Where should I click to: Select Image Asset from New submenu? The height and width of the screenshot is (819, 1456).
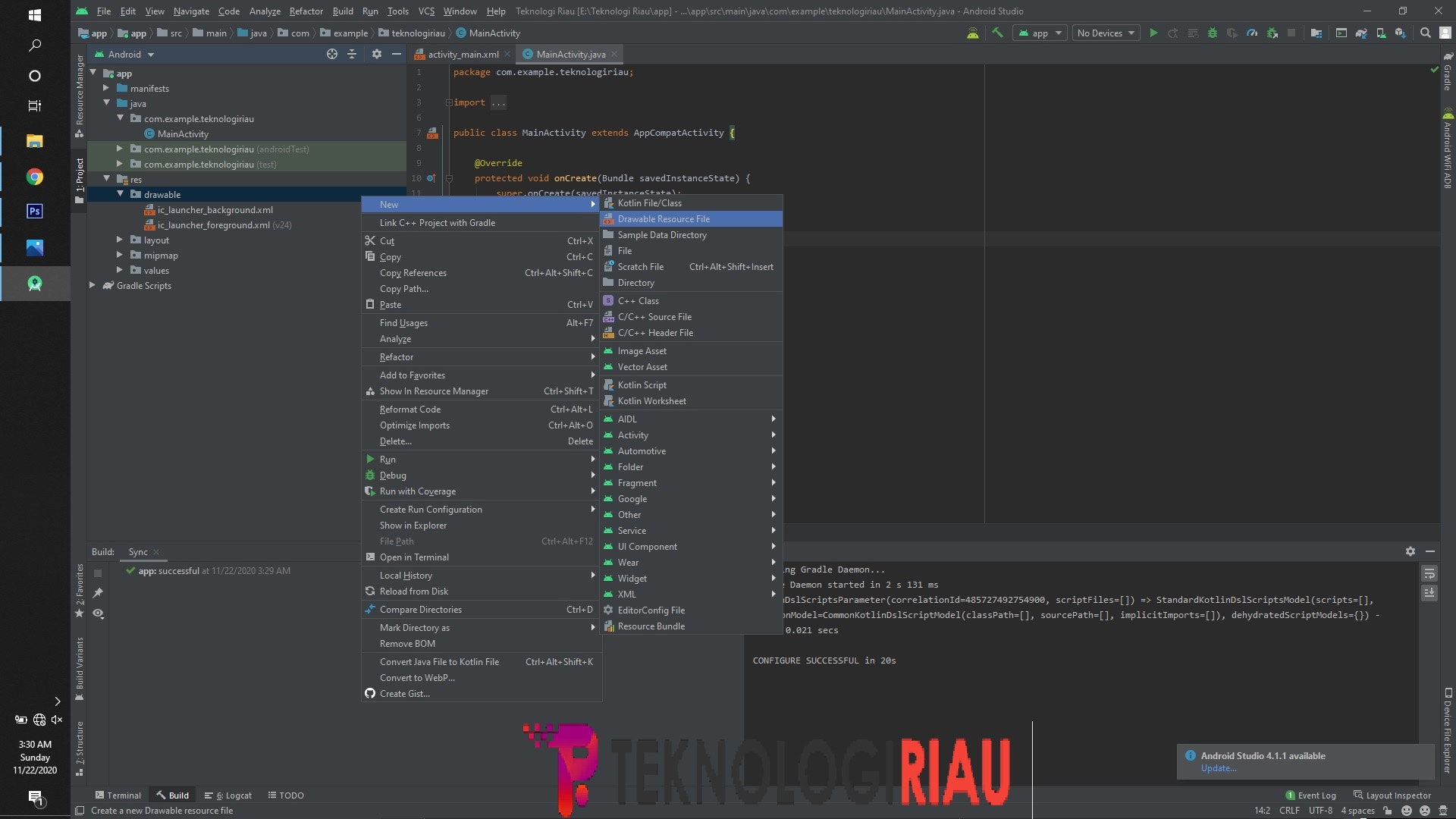[x=642, y=351]
